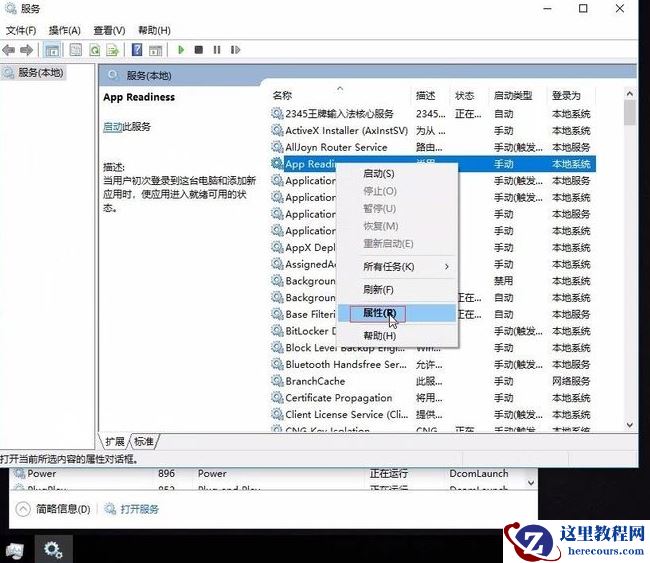Choose 帮助(H) in the context menu
This screenshot has width=650, height=563.
(x=379, y=336)
